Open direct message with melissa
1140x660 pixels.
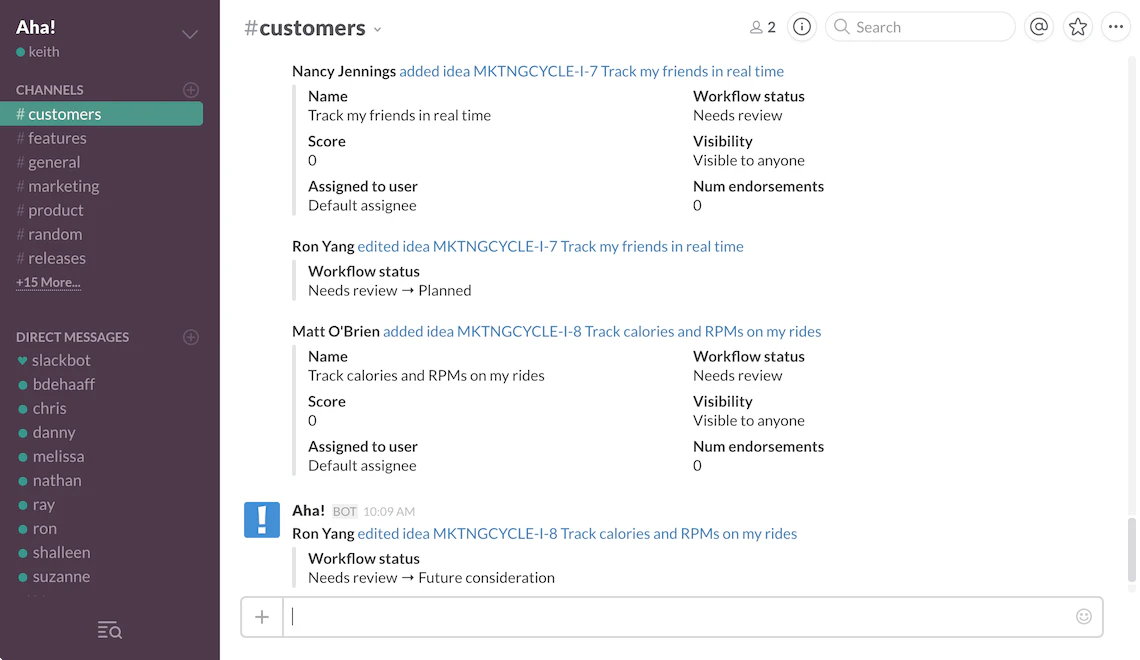[x=58, y=456]
